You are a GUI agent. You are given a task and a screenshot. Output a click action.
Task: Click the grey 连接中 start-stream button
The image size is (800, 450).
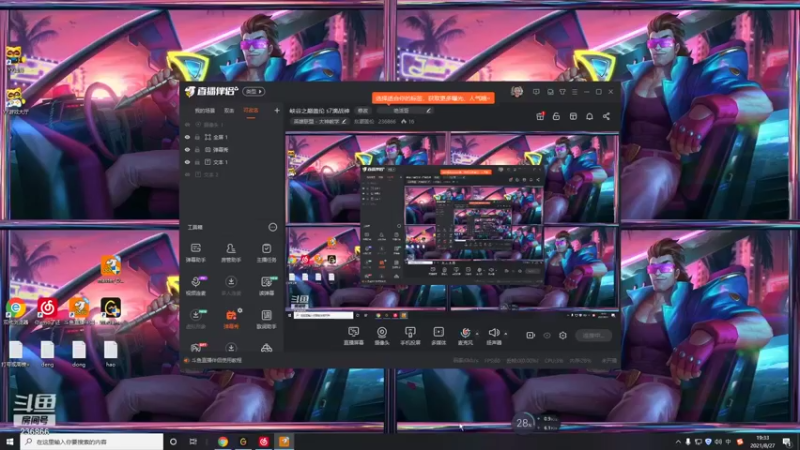click(x=593, y=335)
